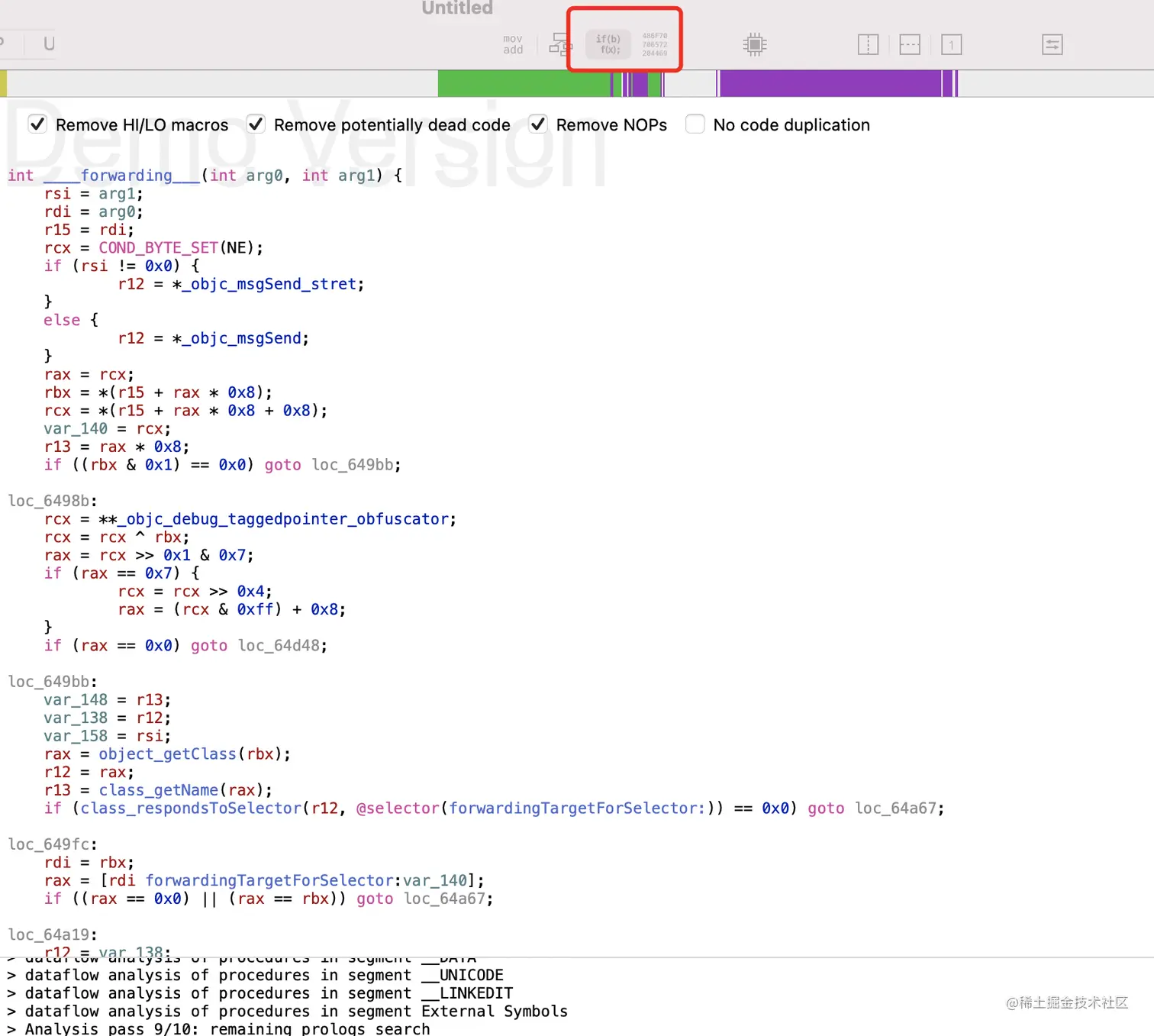Click rcx = rcx ^ rbx line
Screen dimensions: 1154x1036
[117, 537]
